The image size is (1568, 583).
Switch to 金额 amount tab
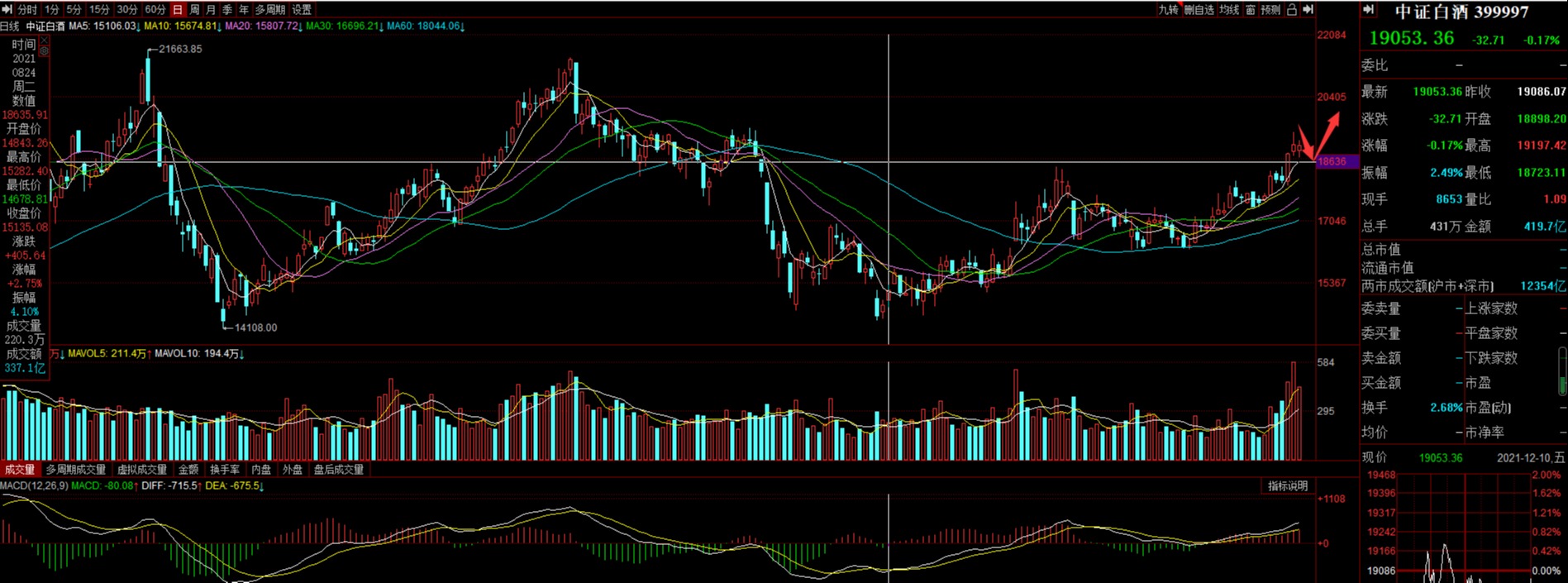(188, 470)
